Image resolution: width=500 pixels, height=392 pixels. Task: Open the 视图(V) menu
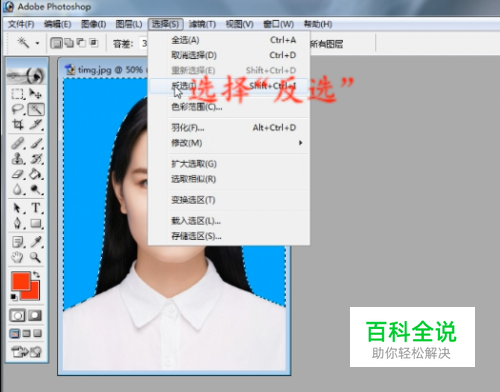click(x=239, y=24)
